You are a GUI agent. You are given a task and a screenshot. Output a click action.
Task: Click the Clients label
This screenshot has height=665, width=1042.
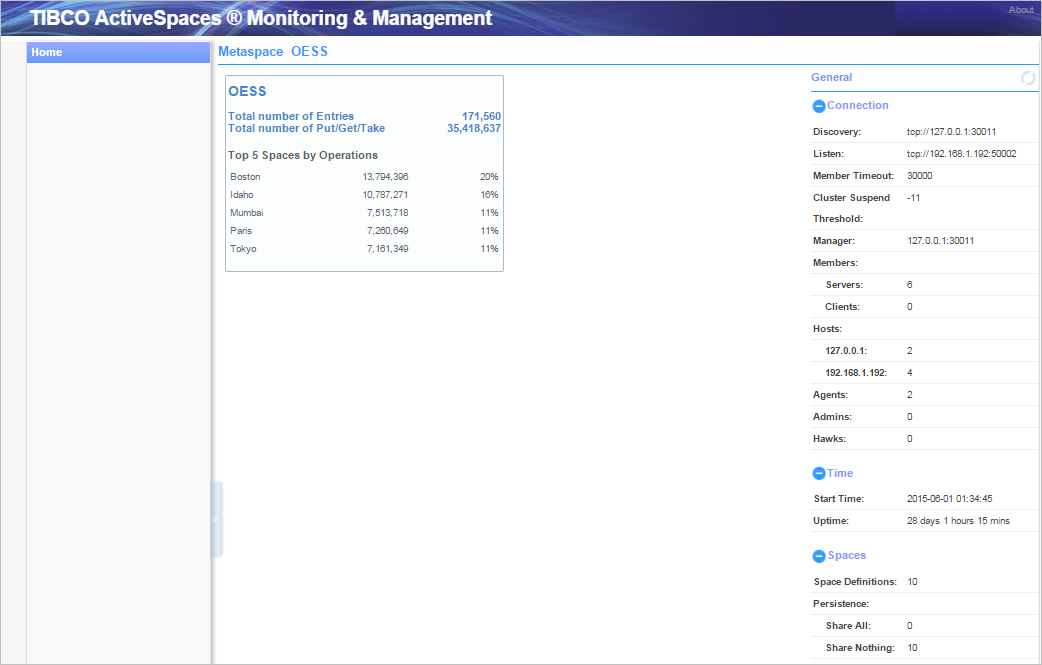pos(843,307)
